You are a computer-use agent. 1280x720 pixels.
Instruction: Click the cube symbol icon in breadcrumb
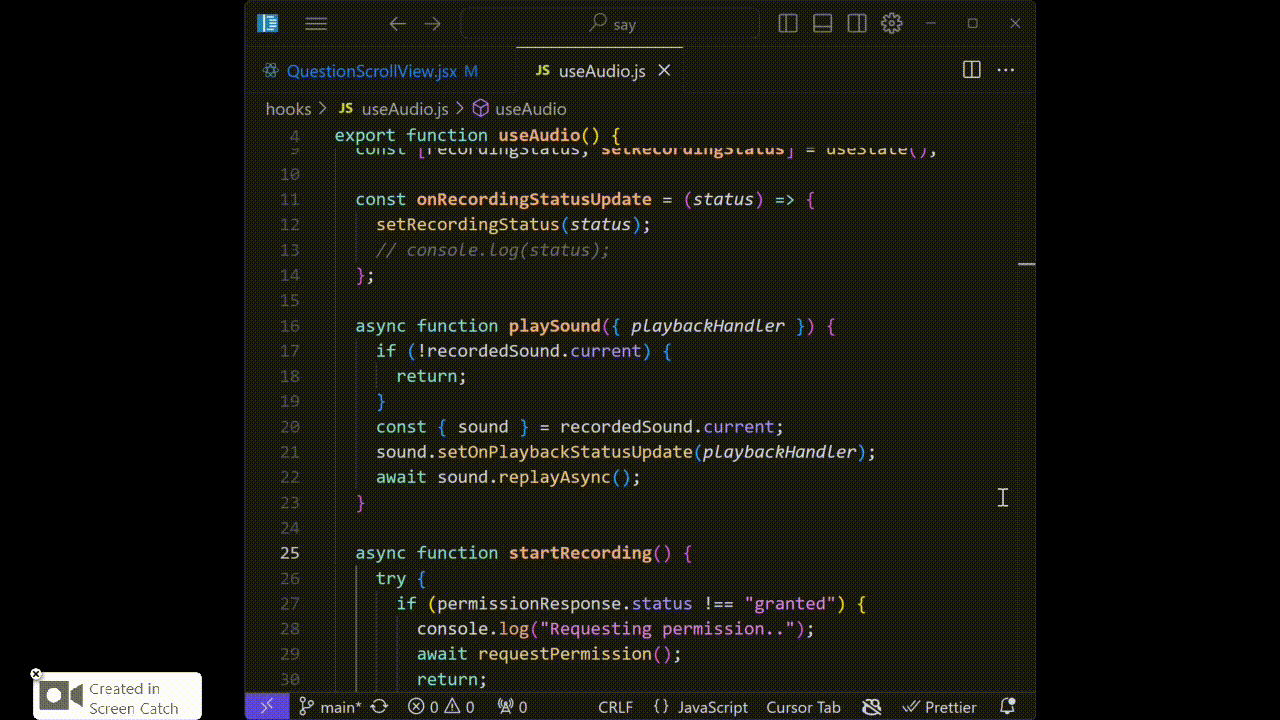click(480, 109)
